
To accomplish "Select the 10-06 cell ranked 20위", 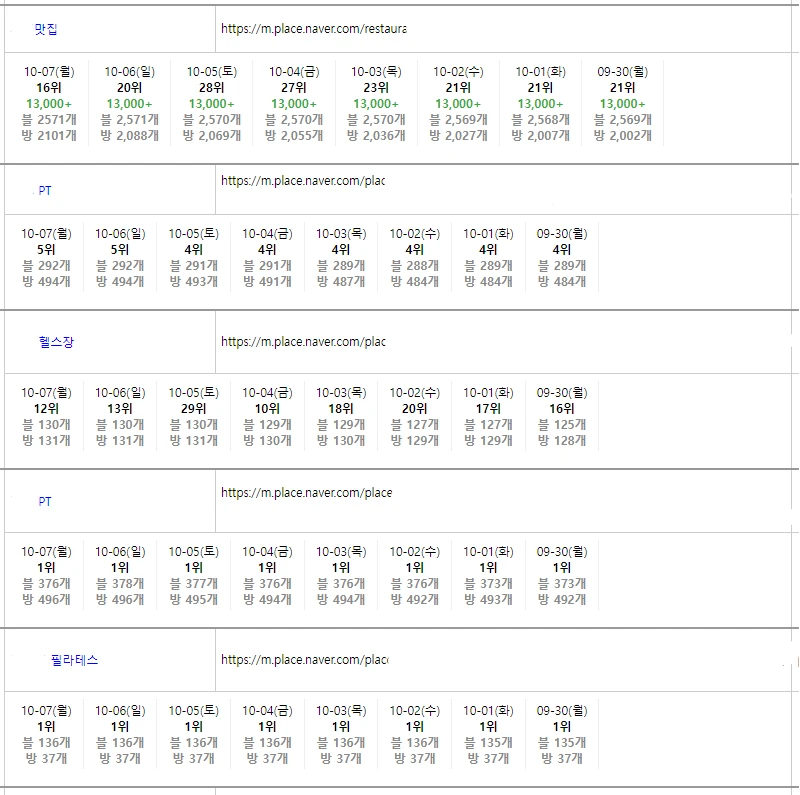I will [129, 103].
